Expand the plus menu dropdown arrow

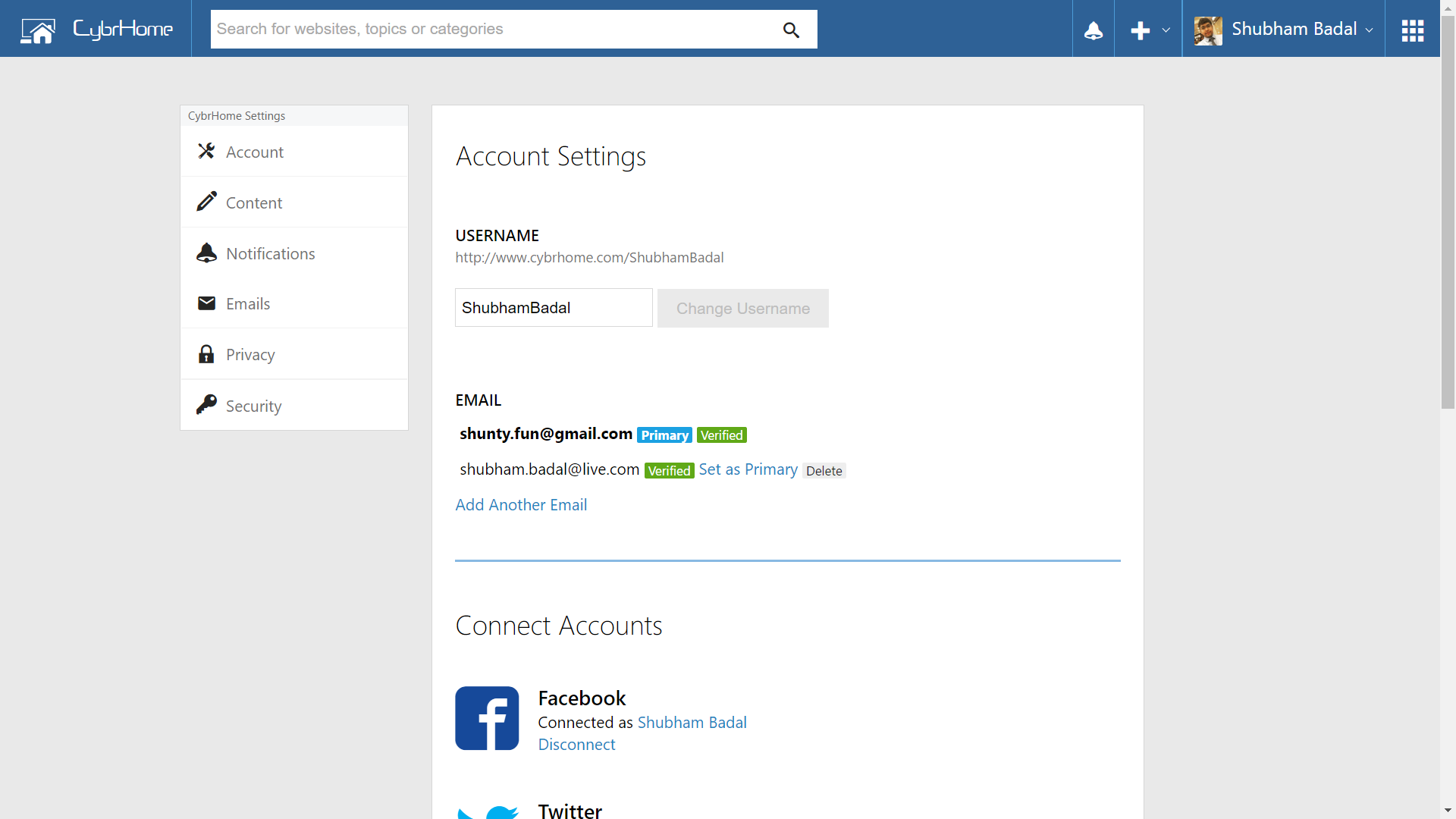[1166, 30]
